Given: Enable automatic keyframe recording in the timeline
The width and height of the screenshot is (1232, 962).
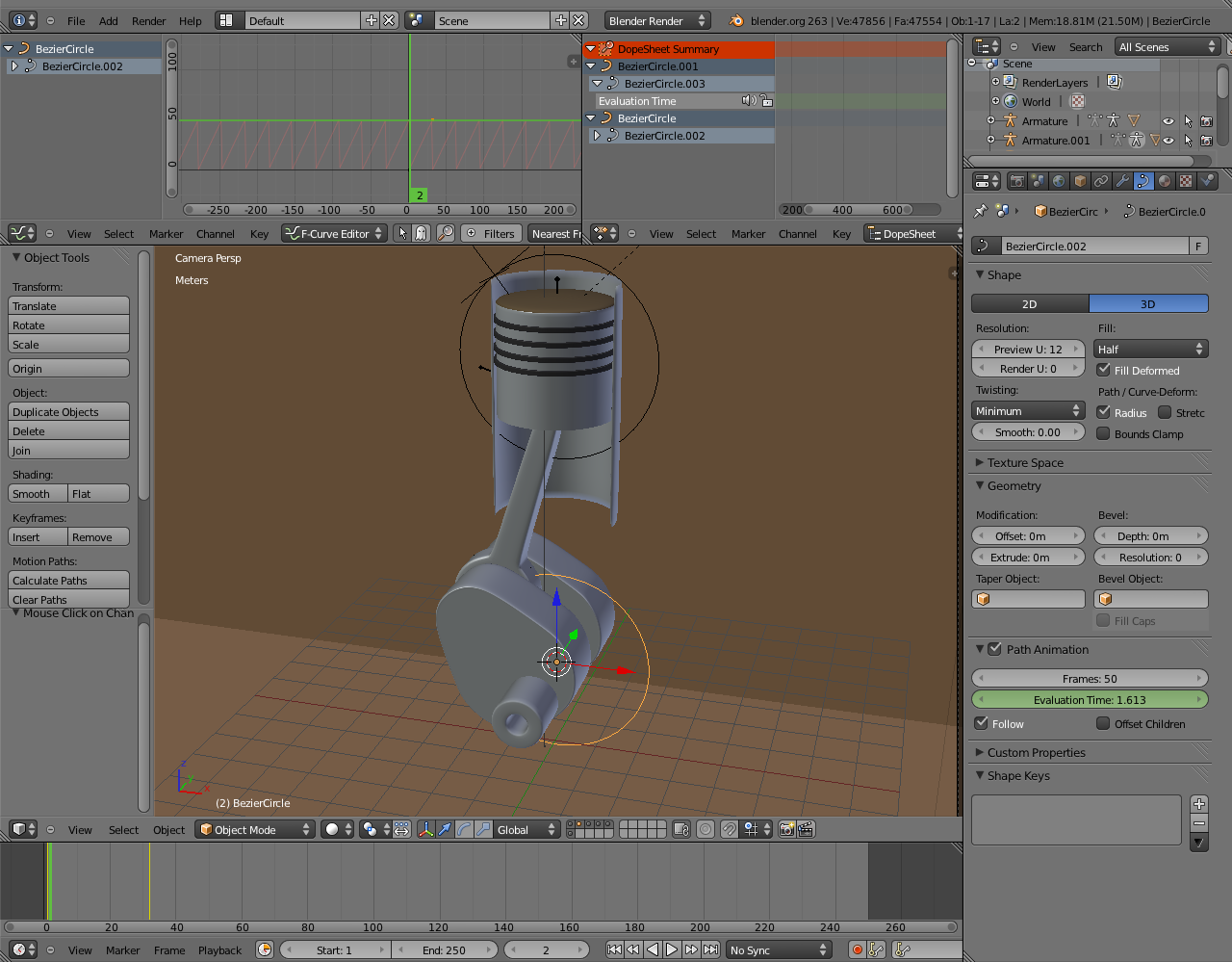Looking at the screenshot, I should point(857,950).
